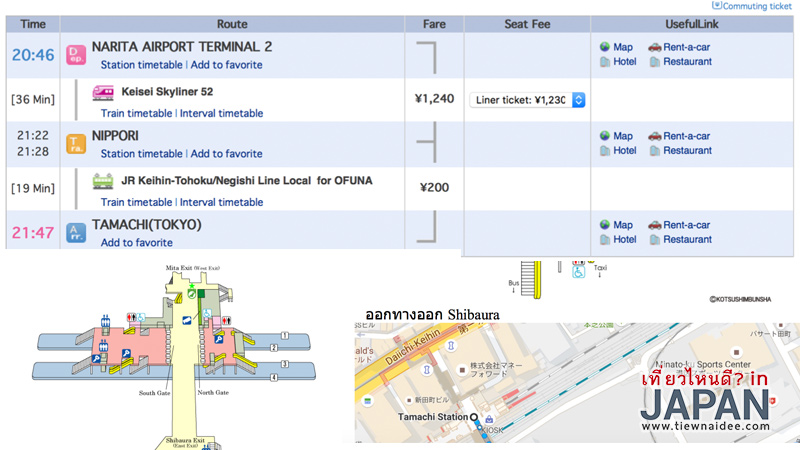Click the orange Tra. transfer icon at Nippori
This screenshot has height=450, width=800.
point(76,144)
